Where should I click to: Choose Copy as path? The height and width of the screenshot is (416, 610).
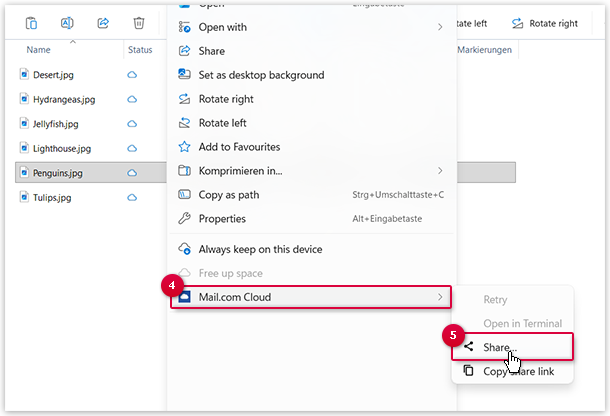(x=311, y=195)
